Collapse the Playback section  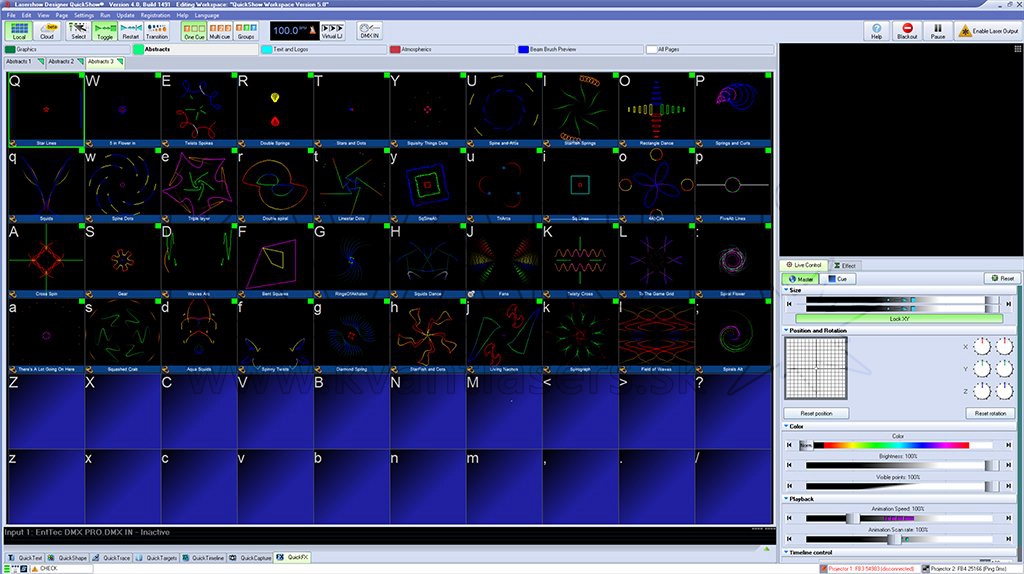(x=786, y=499)
